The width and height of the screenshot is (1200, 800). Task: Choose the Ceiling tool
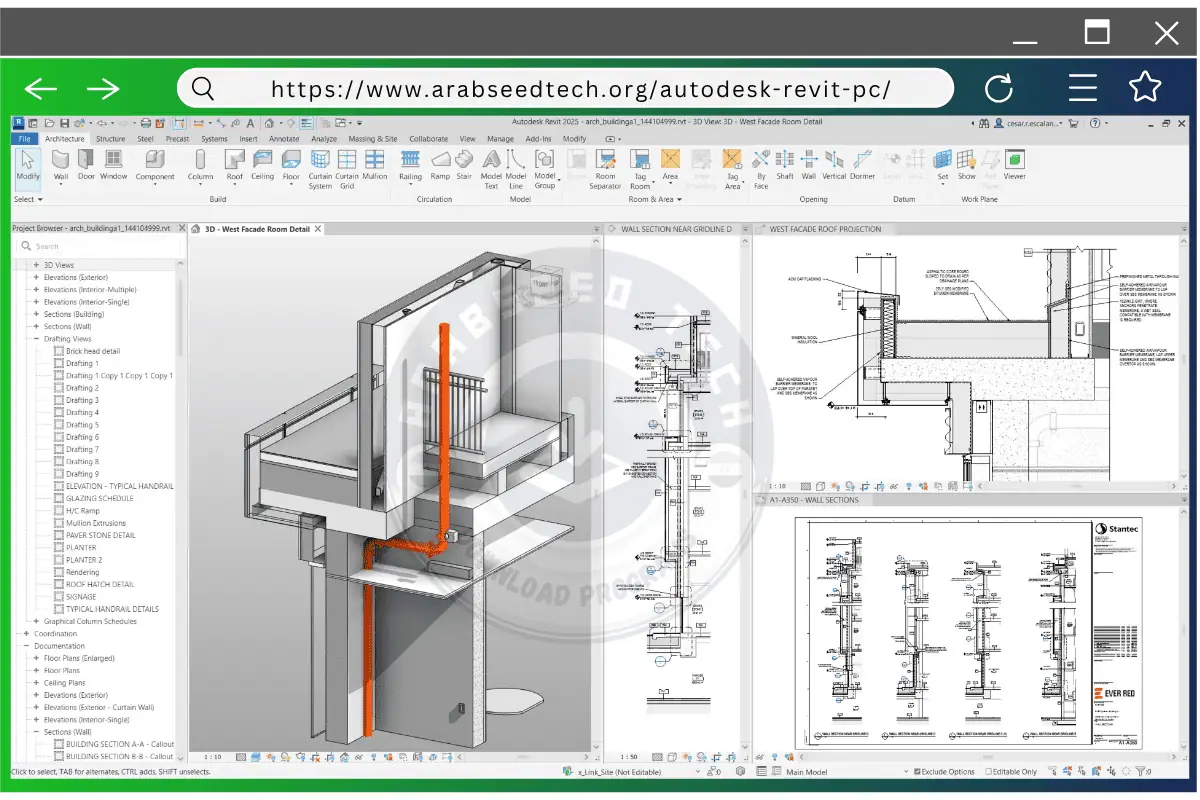point(262,165)
